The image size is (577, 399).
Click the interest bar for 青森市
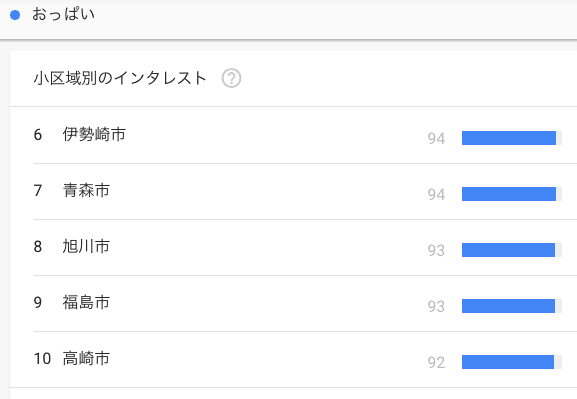click(509, 194)
